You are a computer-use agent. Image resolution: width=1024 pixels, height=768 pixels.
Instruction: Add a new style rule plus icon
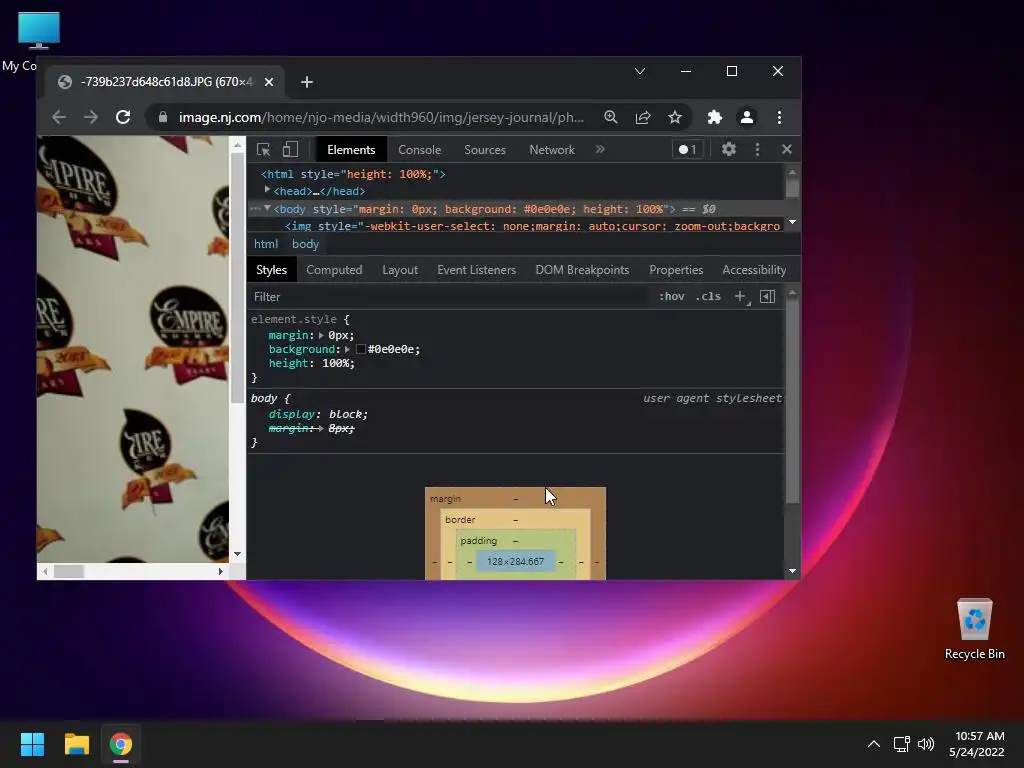740,296
